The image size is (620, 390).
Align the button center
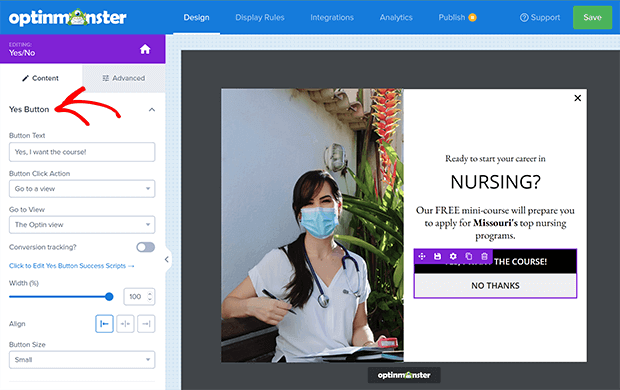125,324
